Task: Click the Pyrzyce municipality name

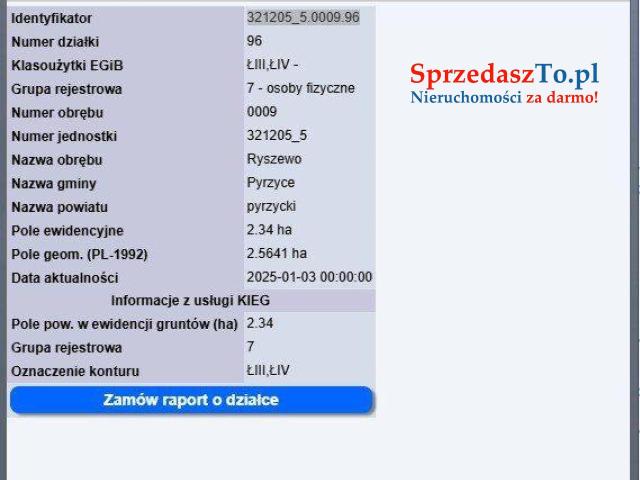Action: [x=270, y=182]
